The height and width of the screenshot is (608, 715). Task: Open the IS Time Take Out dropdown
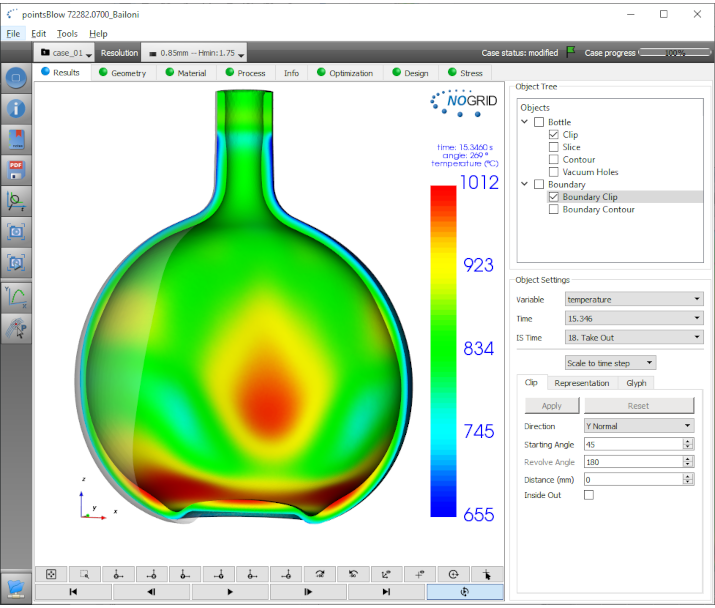[x=634, y=338]
